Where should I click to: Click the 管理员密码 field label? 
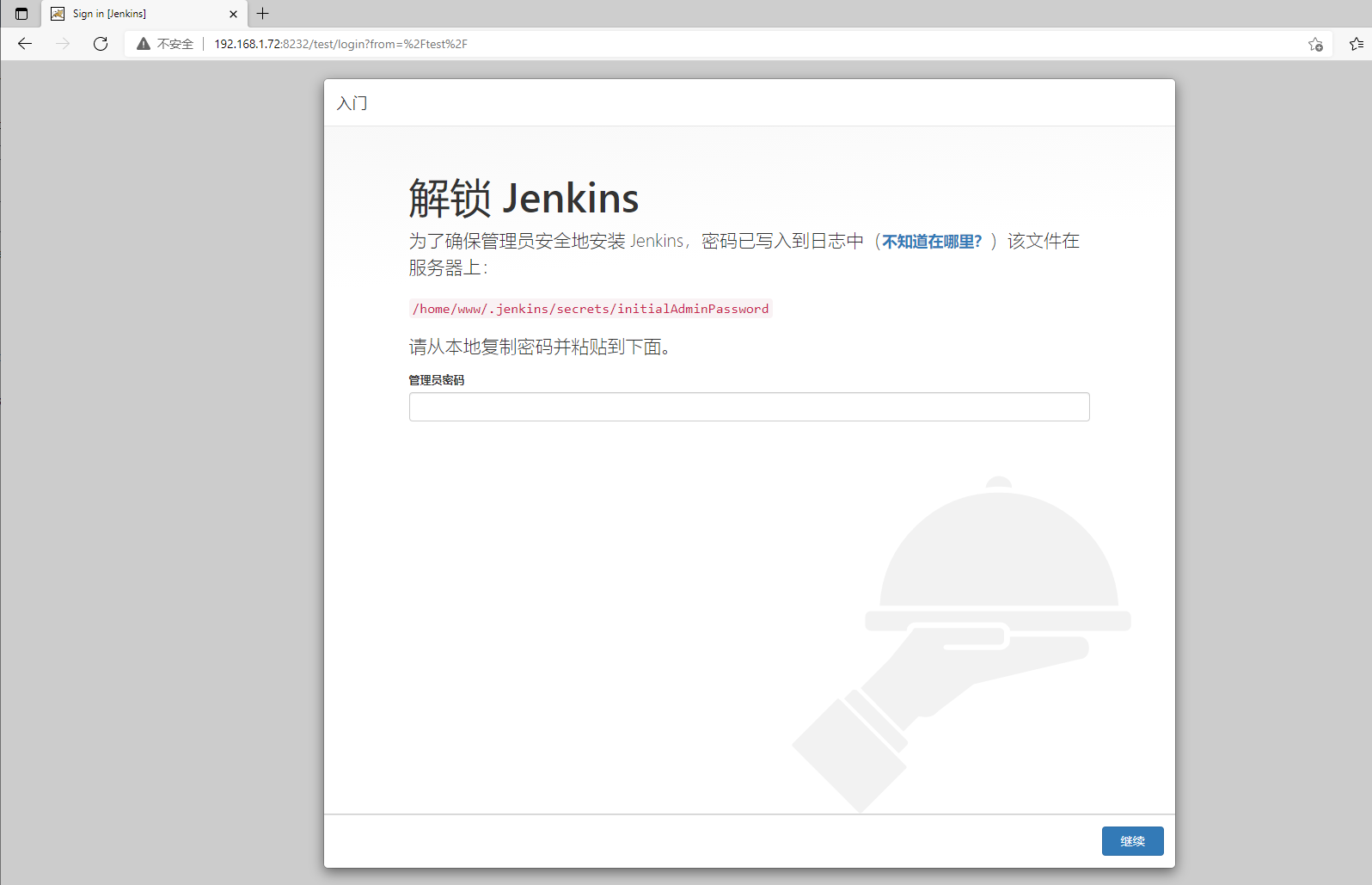(437, 380)
